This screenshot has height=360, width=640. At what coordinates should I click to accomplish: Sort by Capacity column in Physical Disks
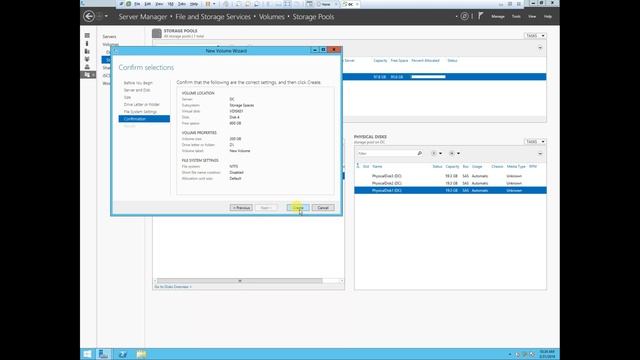[x=452, y=167]
